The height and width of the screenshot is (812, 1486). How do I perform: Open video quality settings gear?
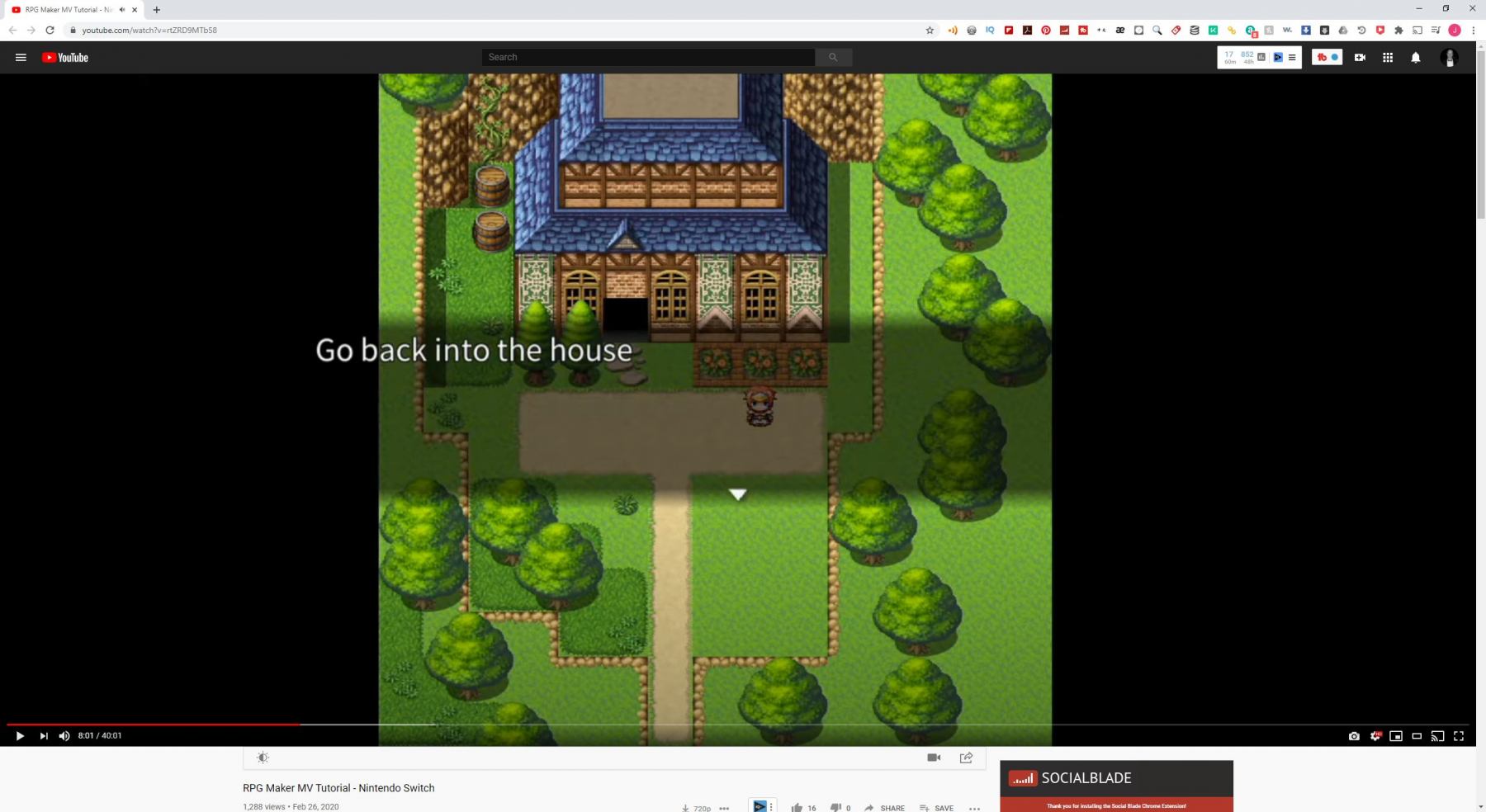pos(1375,736)
